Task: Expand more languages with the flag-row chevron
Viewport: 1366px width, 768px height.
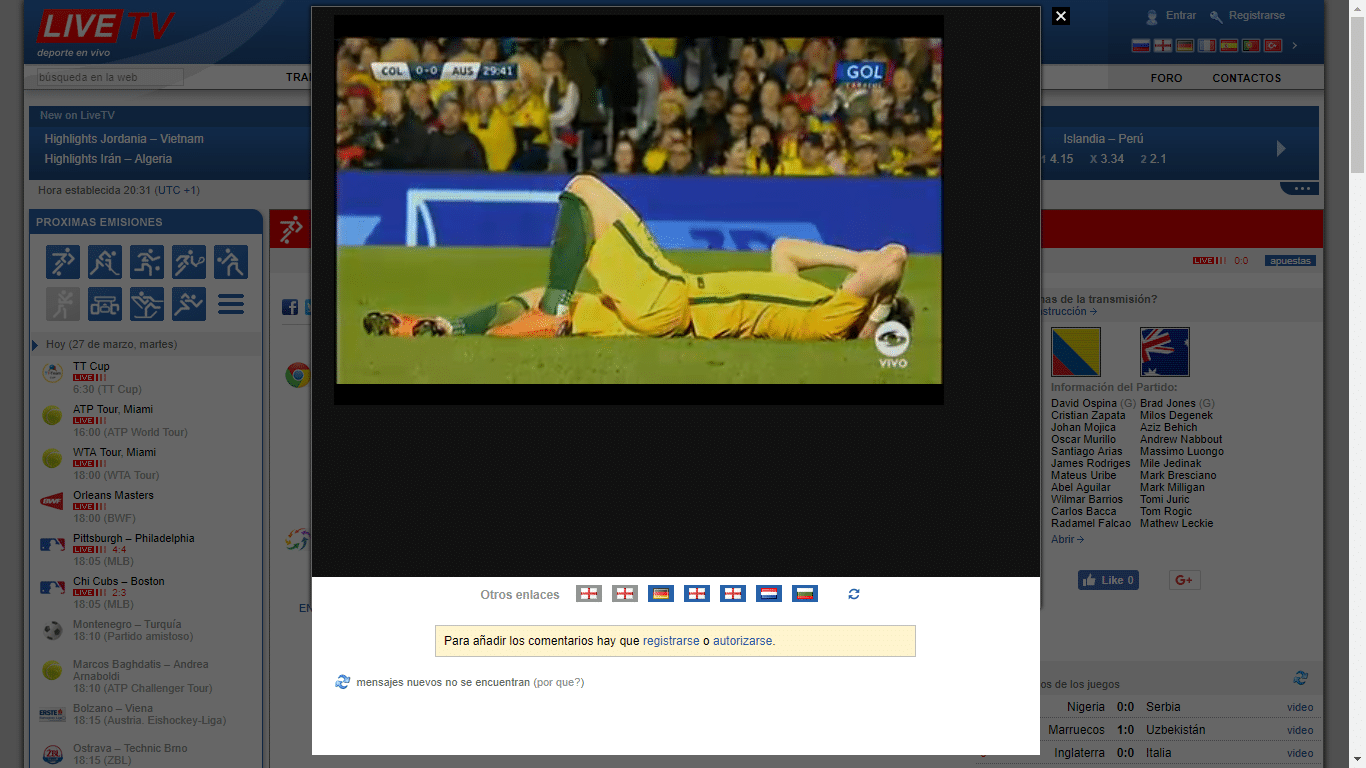Action: click(x=1295, y=45)
